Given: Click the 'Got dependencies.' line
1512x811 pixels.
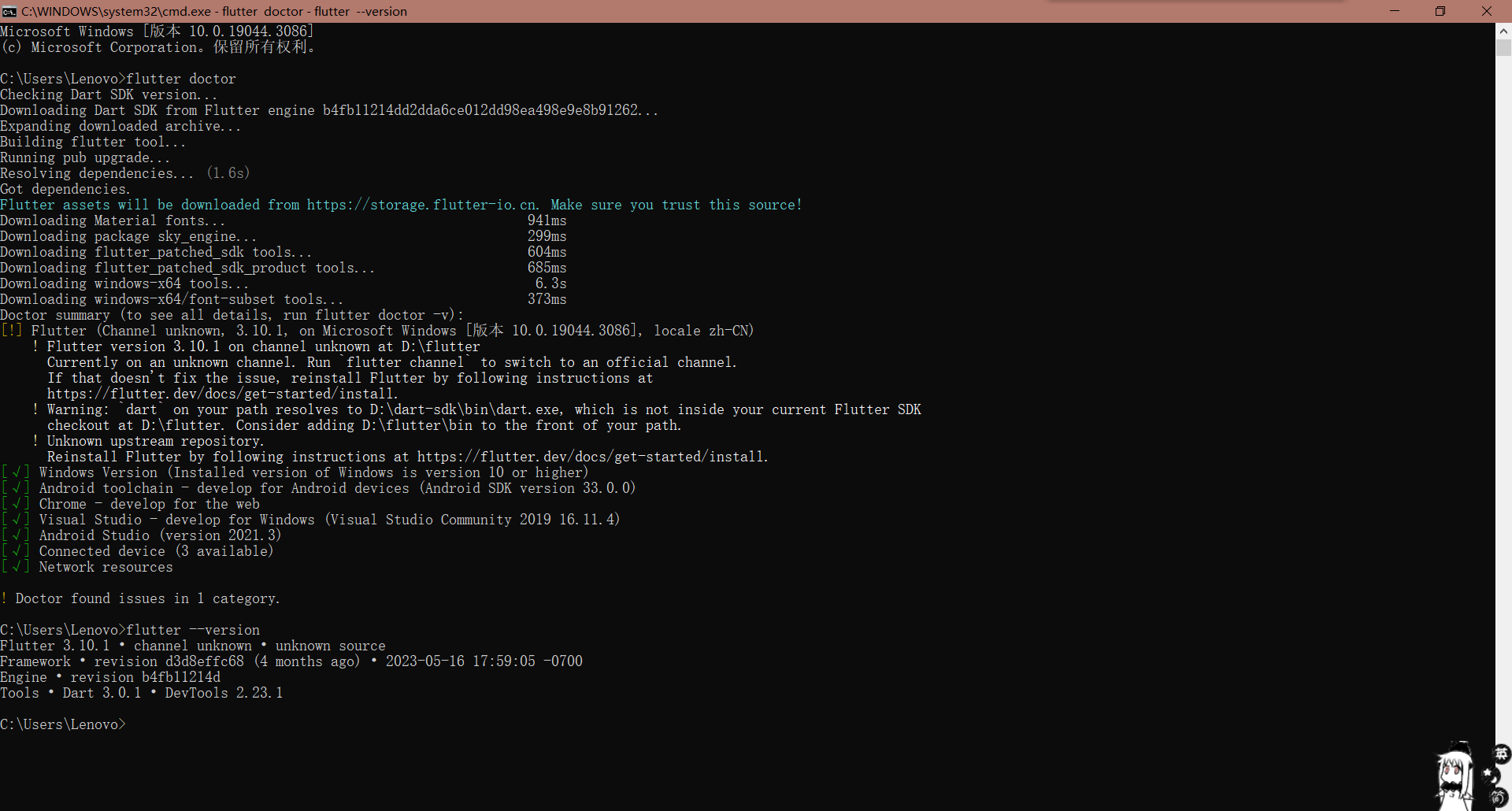Looking at the screenshot, I should pyautogui.click(x=65, y=189).
